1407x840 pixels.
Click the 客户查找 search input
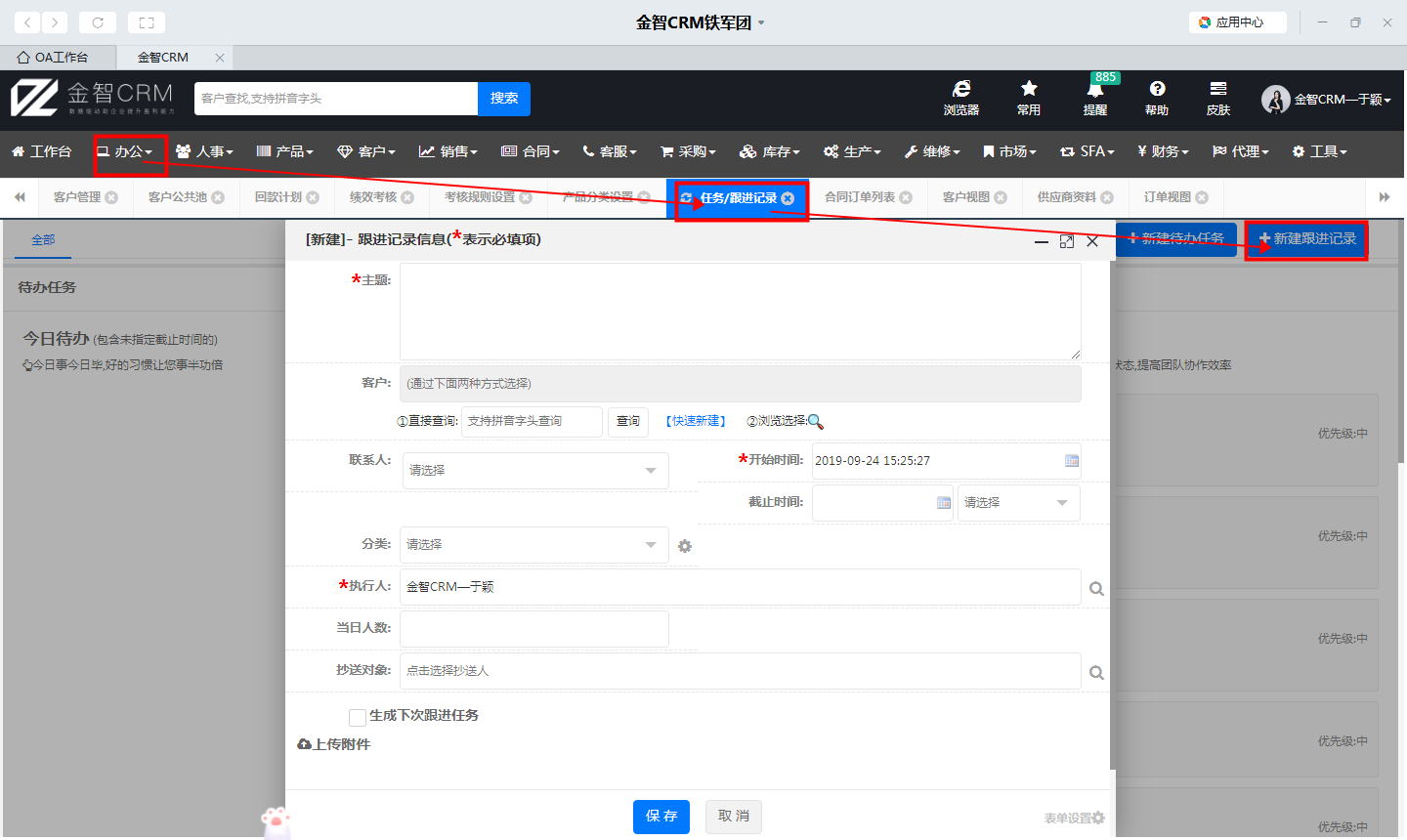(x=336, y=99)
